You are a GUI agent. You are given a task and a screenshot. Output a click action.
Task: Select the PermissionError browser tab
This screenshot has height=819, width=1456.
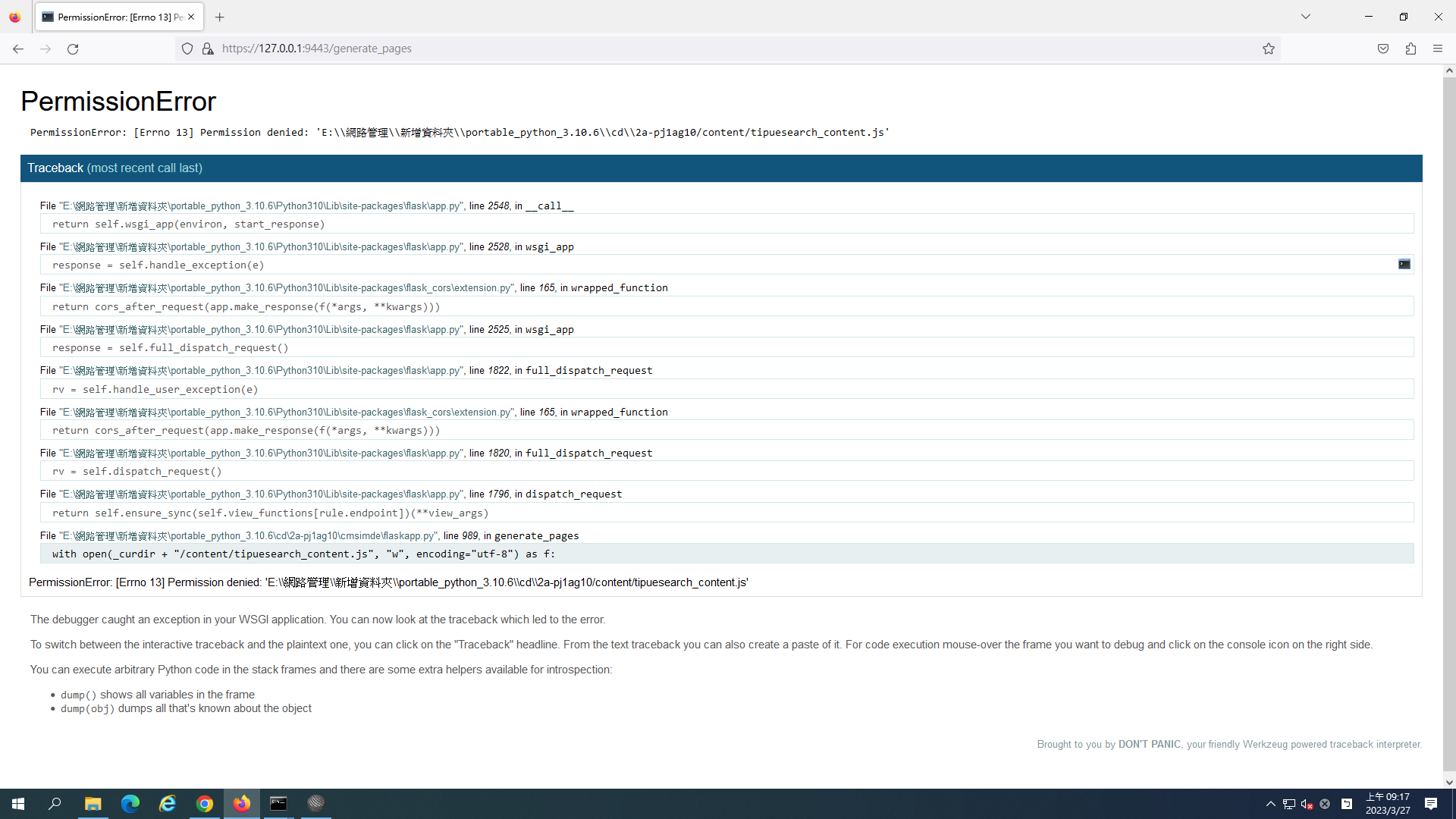coord(114,17)
